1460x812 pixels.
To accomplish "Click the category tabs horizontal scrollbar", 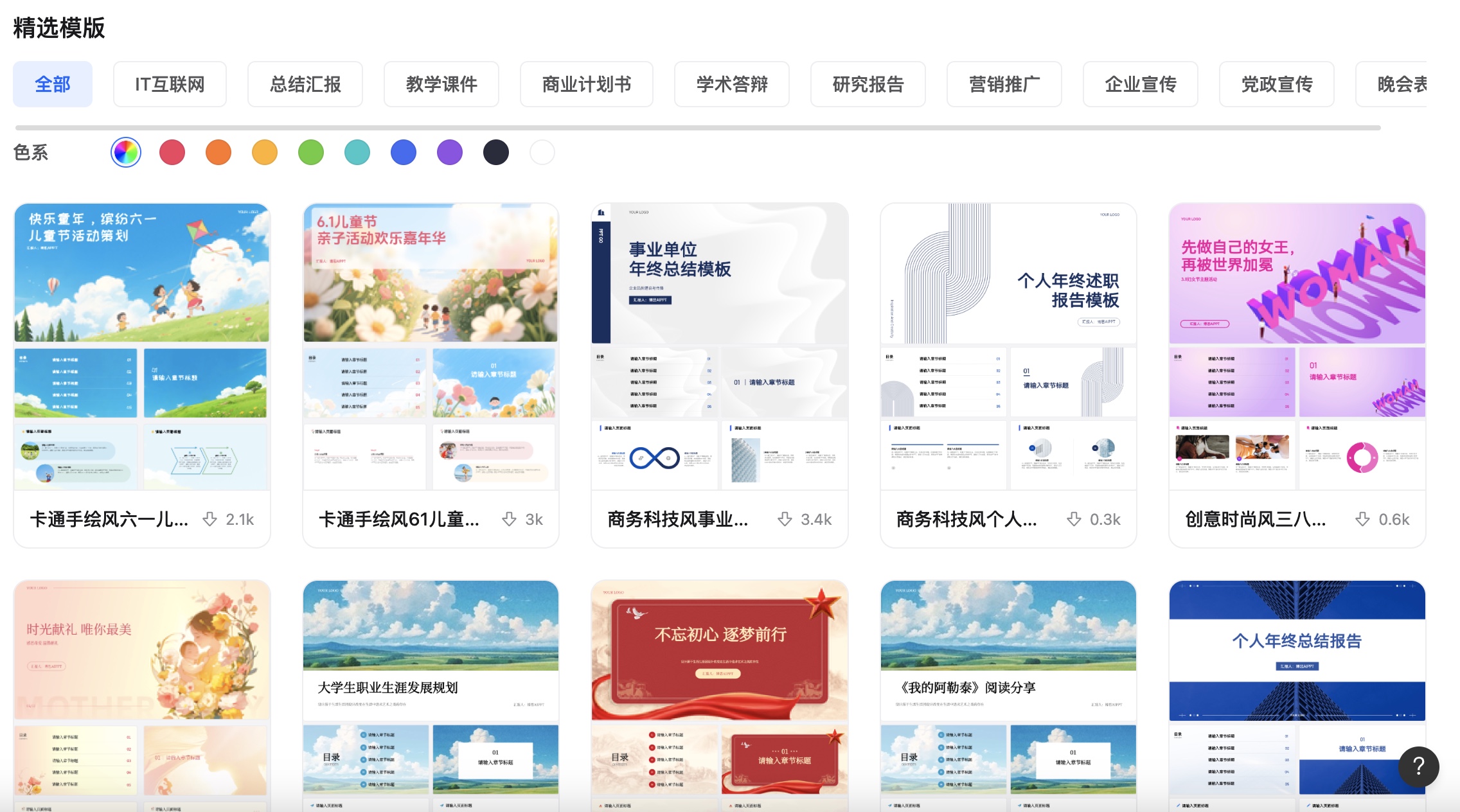I will click(x=698, y=128).
